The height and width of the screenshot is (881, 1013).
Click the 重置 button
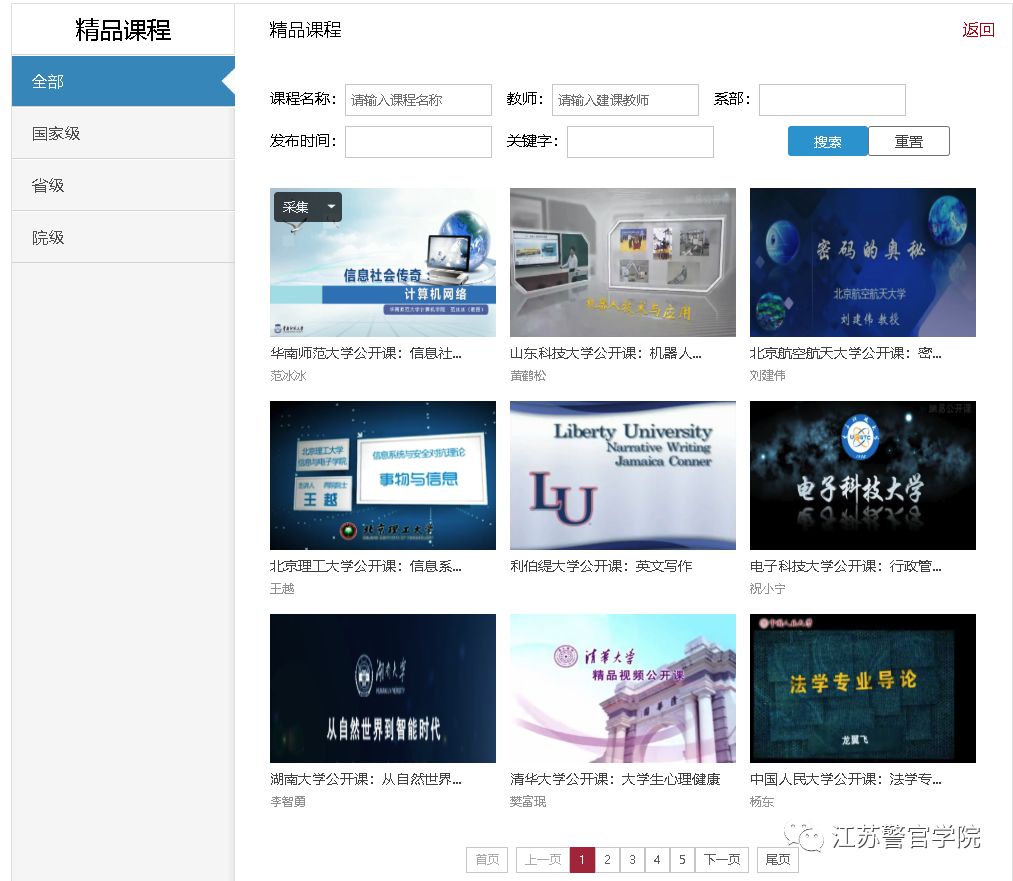(909, 141)
